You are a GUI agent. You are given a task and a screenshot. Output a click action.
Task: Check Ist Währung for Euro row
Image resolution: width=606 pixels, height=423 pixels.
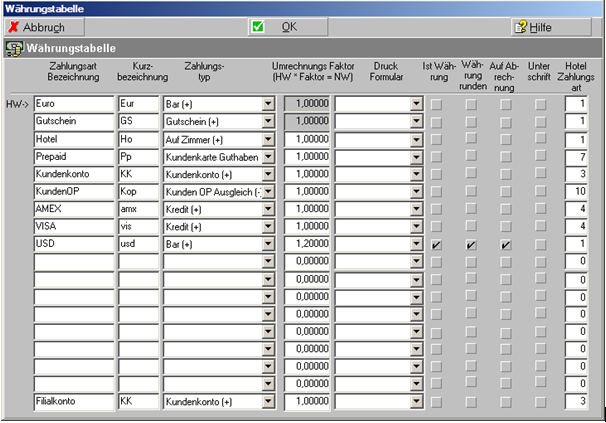click(x=436, y=104)
